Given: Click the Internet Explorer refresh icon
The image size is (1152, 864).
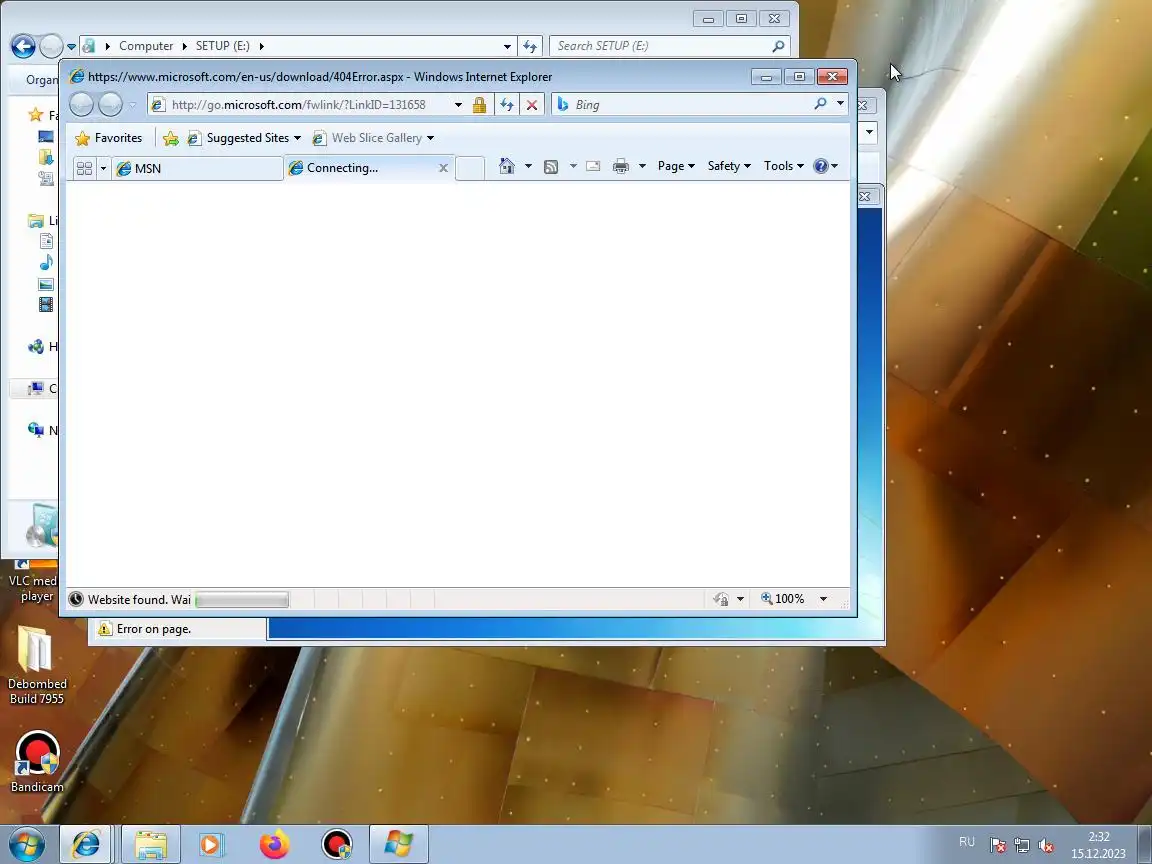Looking at the screenshot, I should tap(507, 105).
